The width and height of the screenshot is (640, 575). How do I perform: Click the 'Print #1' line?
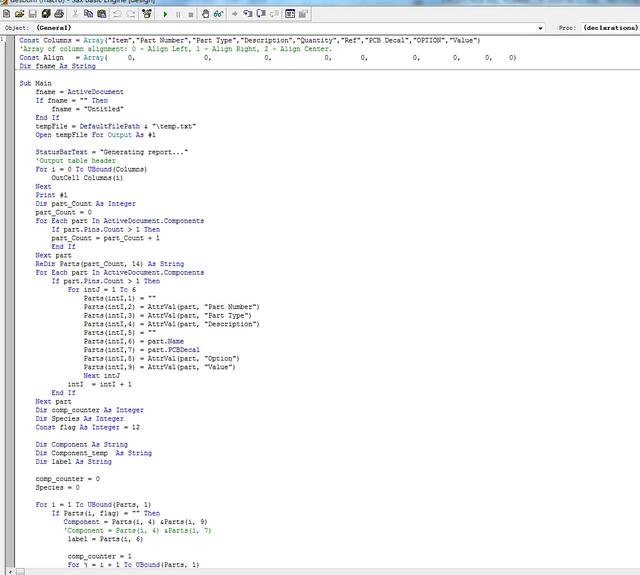pyautogui.click(x=51, y=195)
